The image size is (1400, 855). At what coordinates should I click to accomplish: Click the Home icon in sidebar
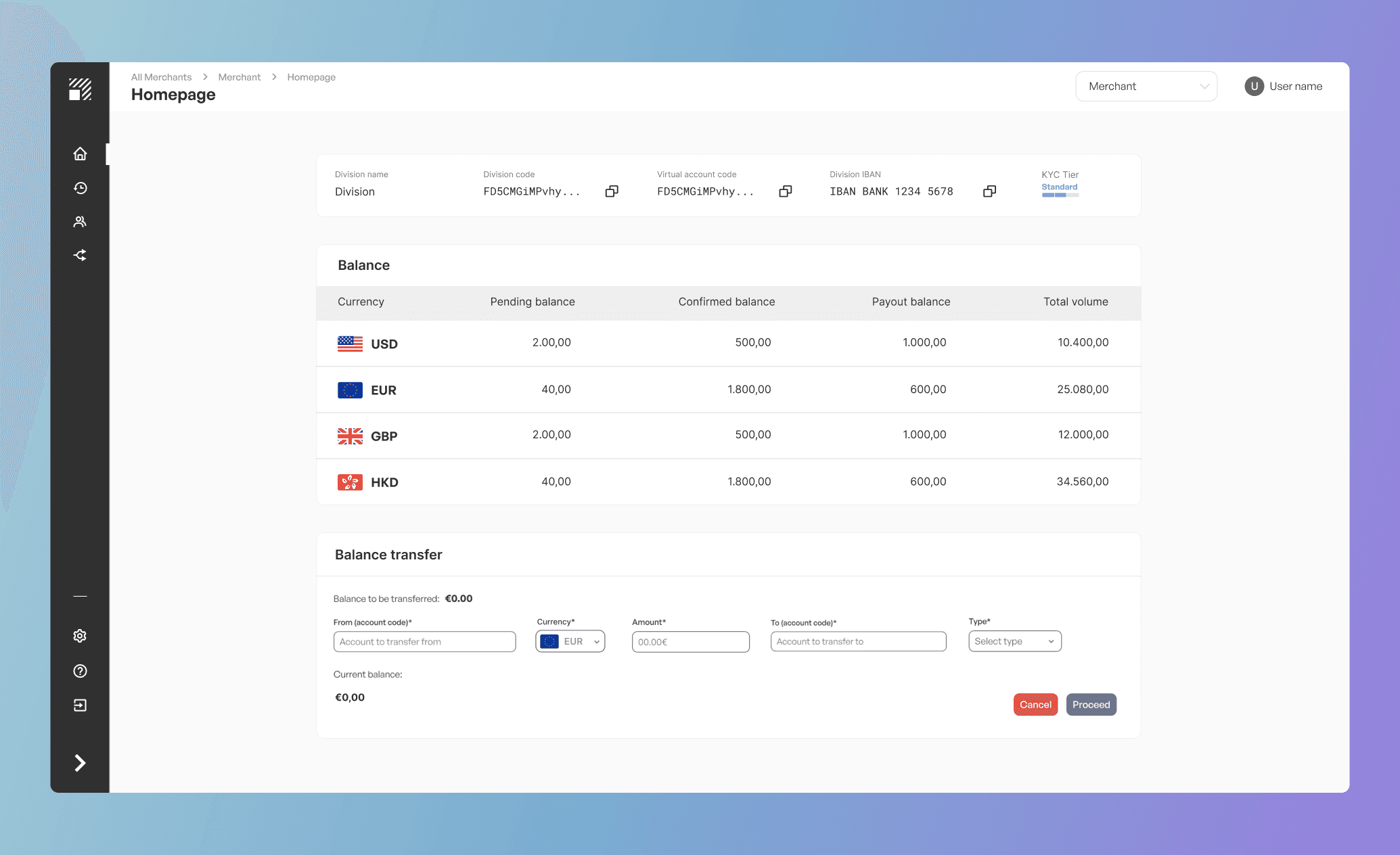[x=80, y=154]
